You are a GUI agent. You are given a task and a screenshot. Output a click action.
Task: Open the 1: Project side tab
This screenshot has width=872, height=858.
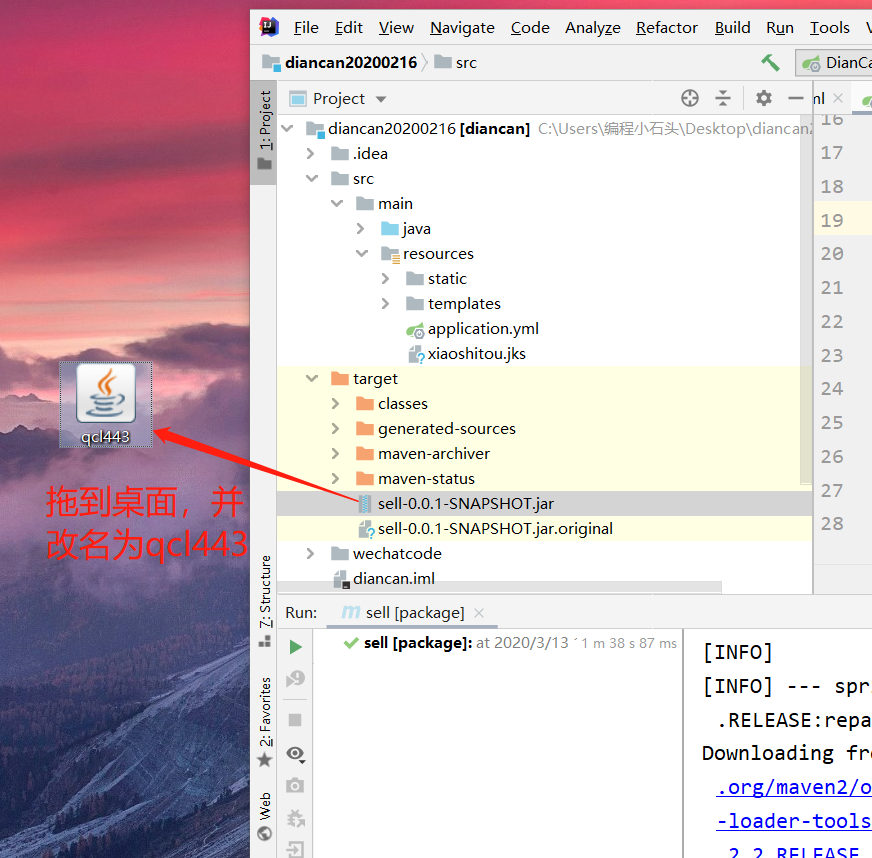click(x=265, y=131)
